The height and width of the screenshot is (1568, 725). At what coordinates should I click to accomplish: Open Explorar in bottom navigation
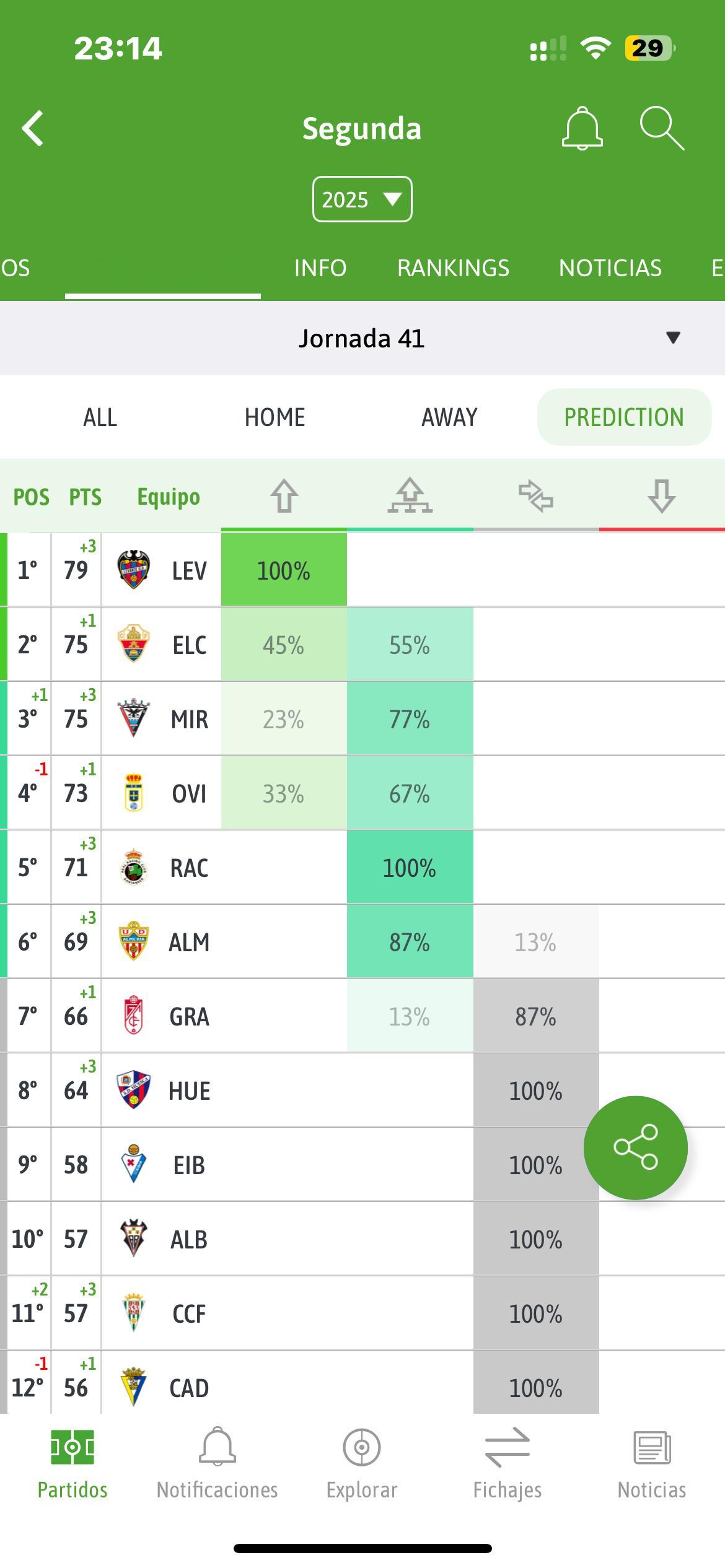(362, 1465)
